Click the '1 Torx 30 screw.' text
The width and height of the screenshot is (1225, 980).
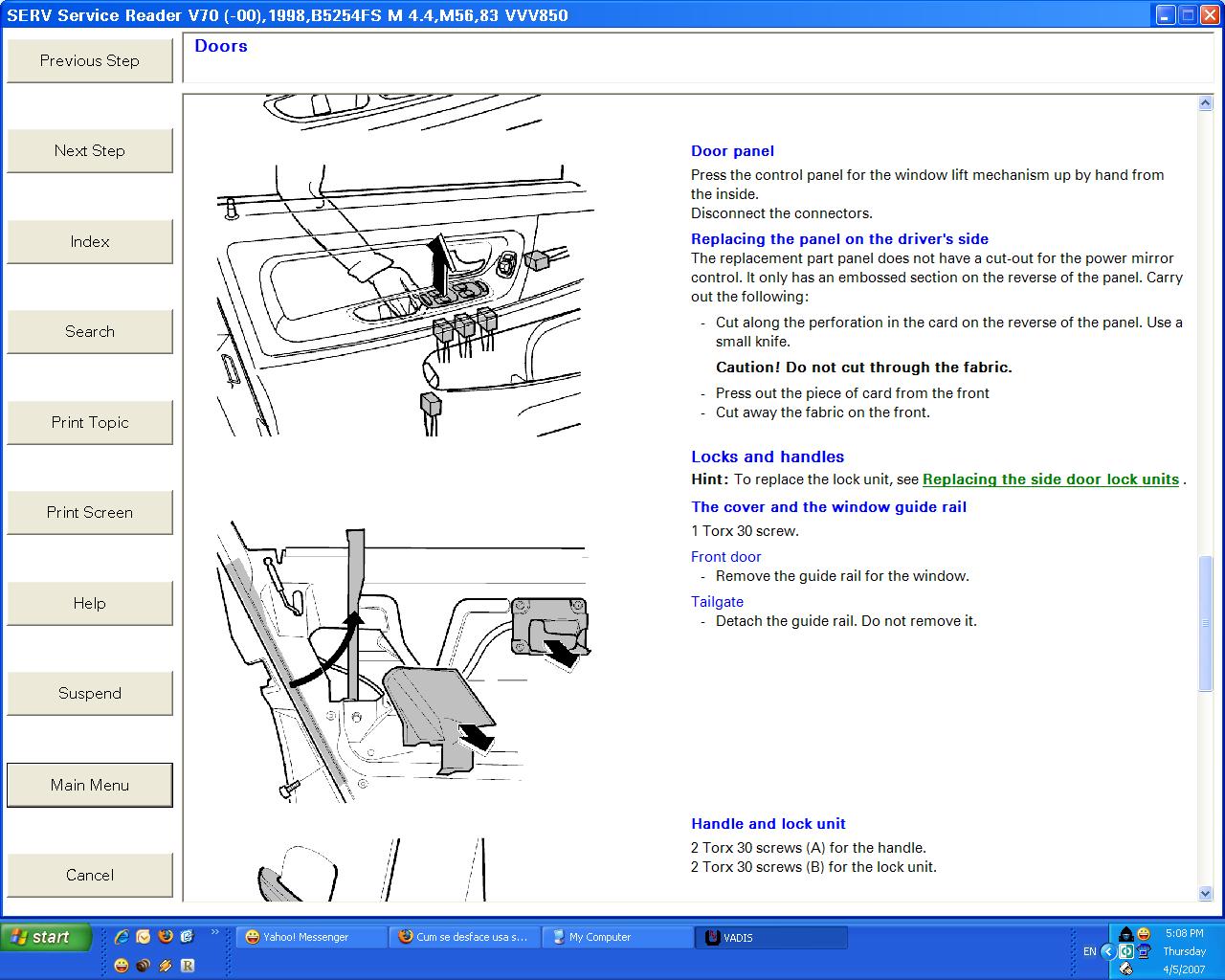[x=745, y=531]
